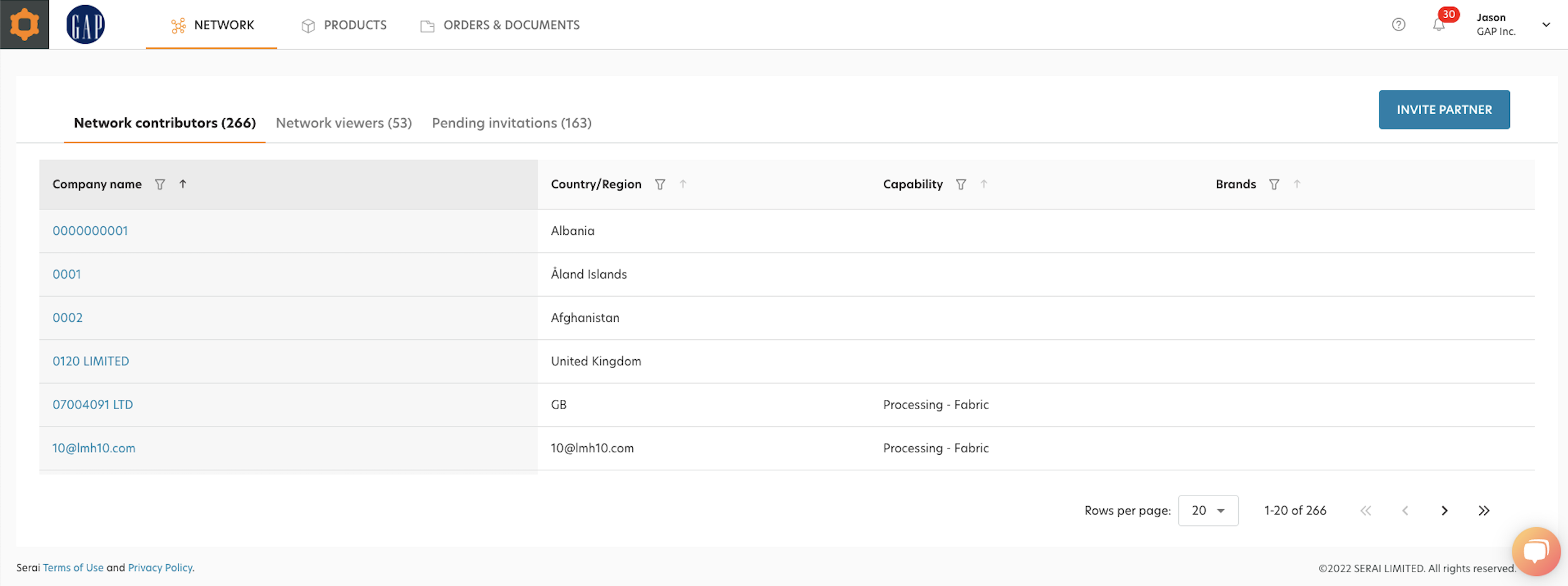
Task: Click the INVITE PARTNER button
Action: (x=1444, y=109)
